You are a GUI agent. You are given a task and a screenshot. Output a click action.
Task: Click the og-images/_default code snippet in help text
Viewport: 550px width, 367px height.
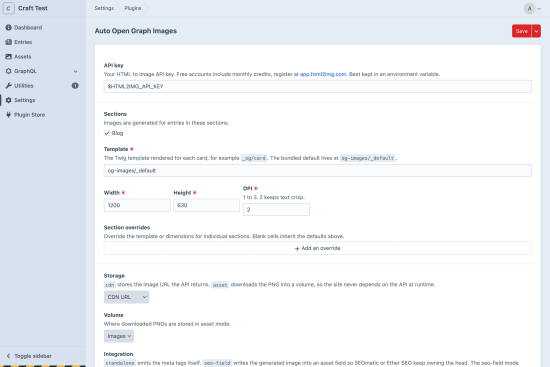(368, 158)
